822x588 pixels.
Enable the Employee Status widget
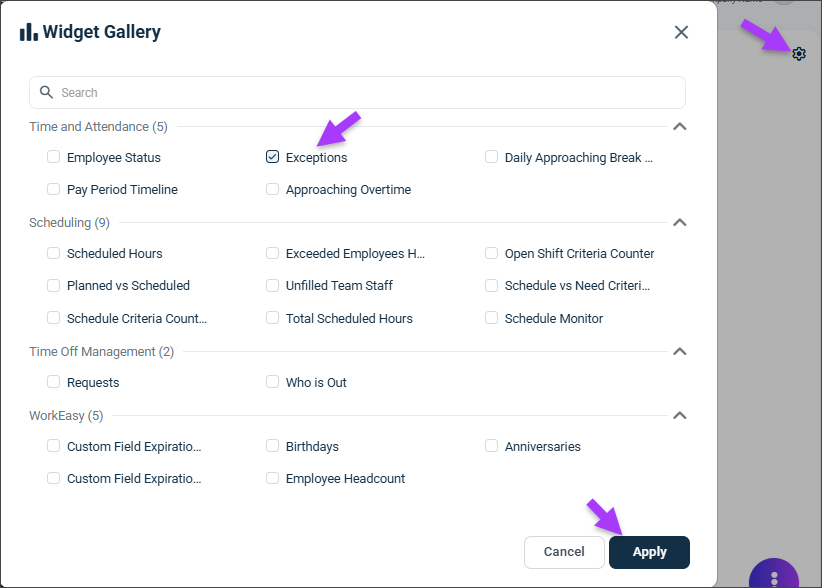(x=53, y=157)
